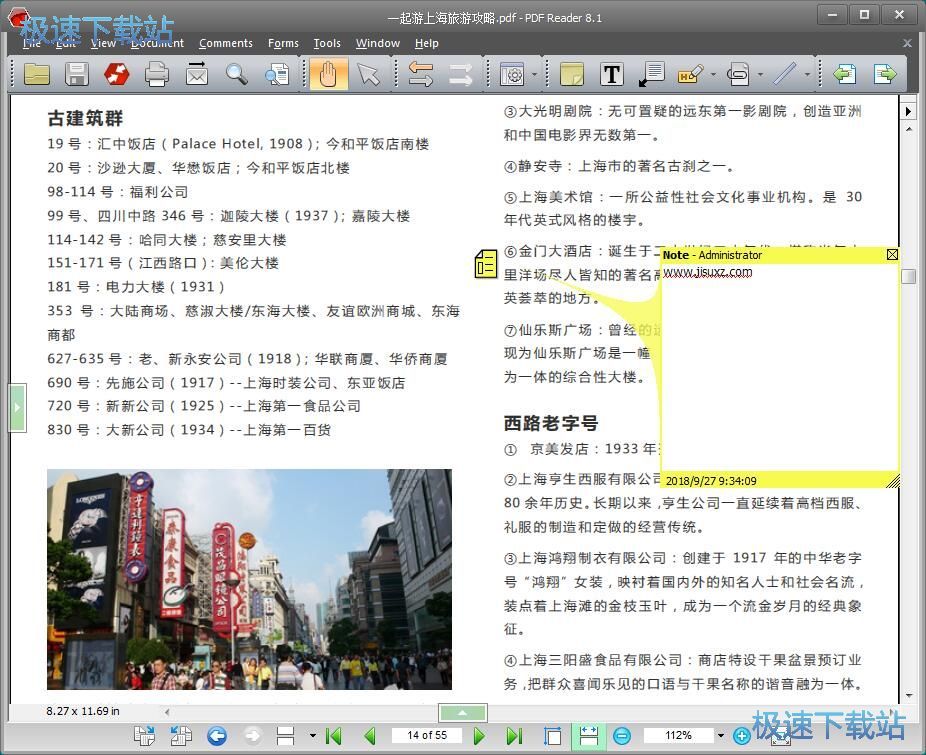
Task: Switch to the Select tool arrow
Action: click(x=366, y=74)
